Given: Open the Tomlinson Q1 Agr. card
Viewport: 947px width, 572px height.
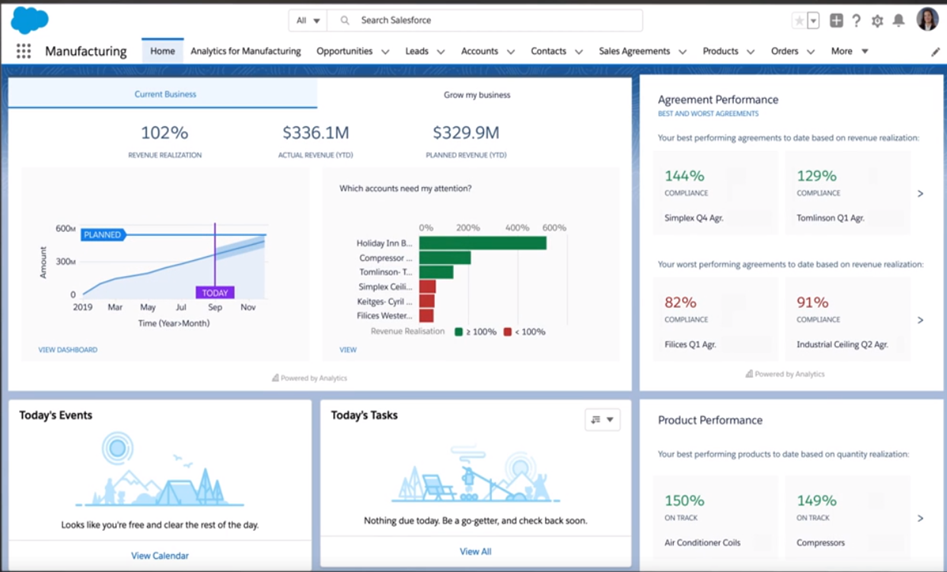Looking at the screenshot, I should pyautogui.click(x=847, y=193).
